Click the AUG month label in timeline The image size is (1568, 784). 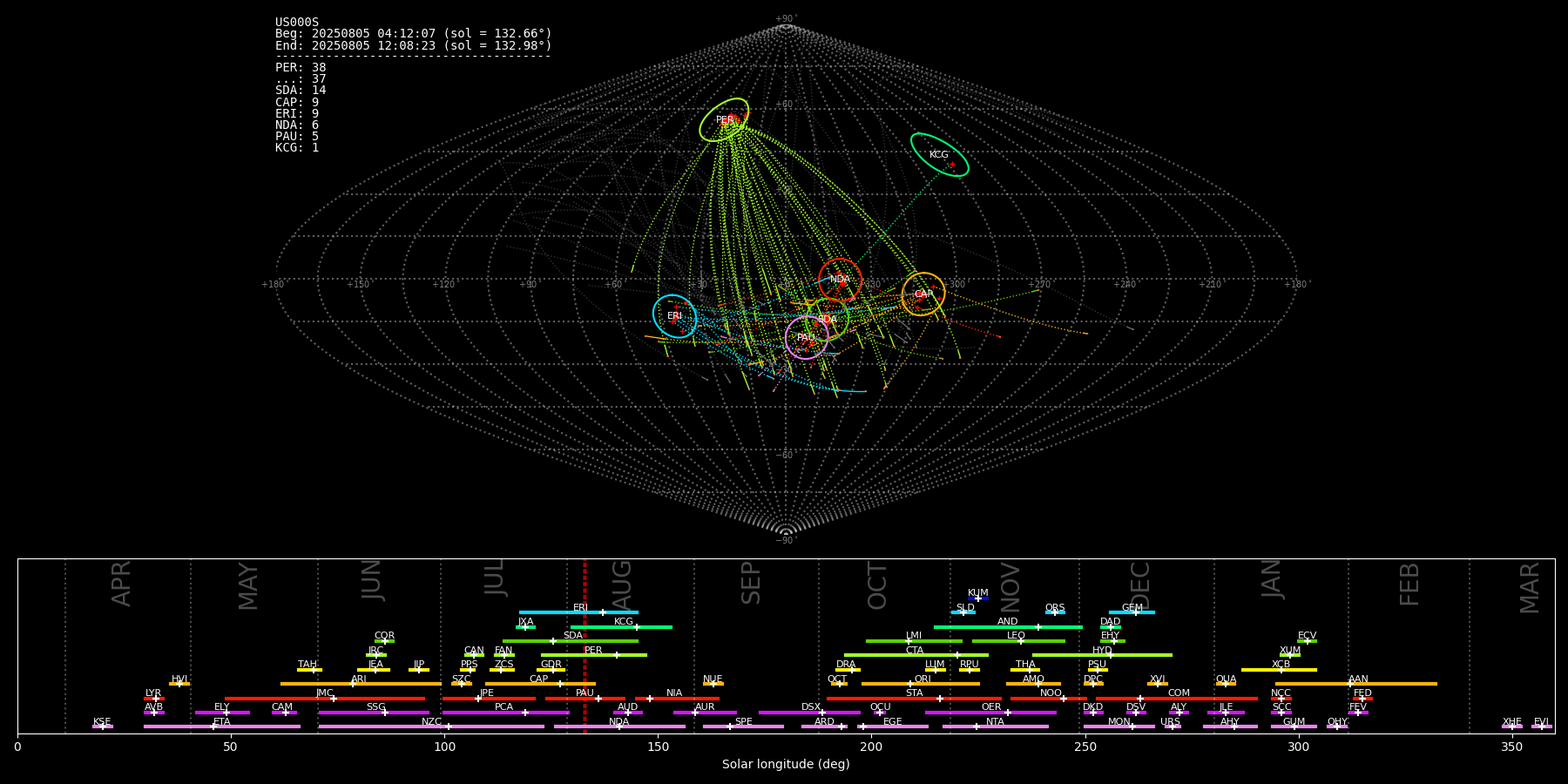pos(622,585)
